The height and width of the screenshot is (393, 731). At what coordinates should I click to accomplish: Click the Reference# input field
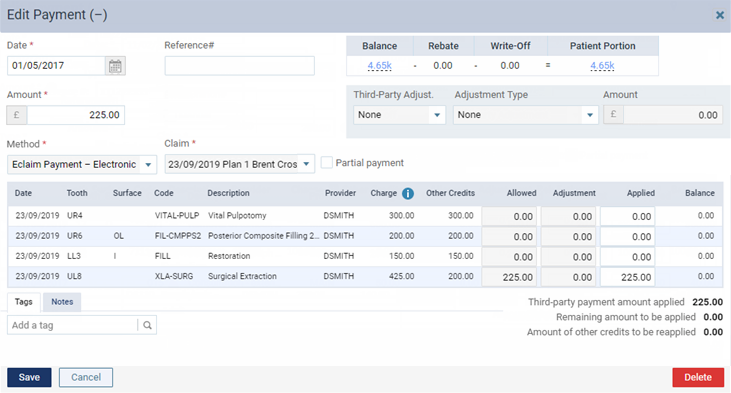coord(240,66)
